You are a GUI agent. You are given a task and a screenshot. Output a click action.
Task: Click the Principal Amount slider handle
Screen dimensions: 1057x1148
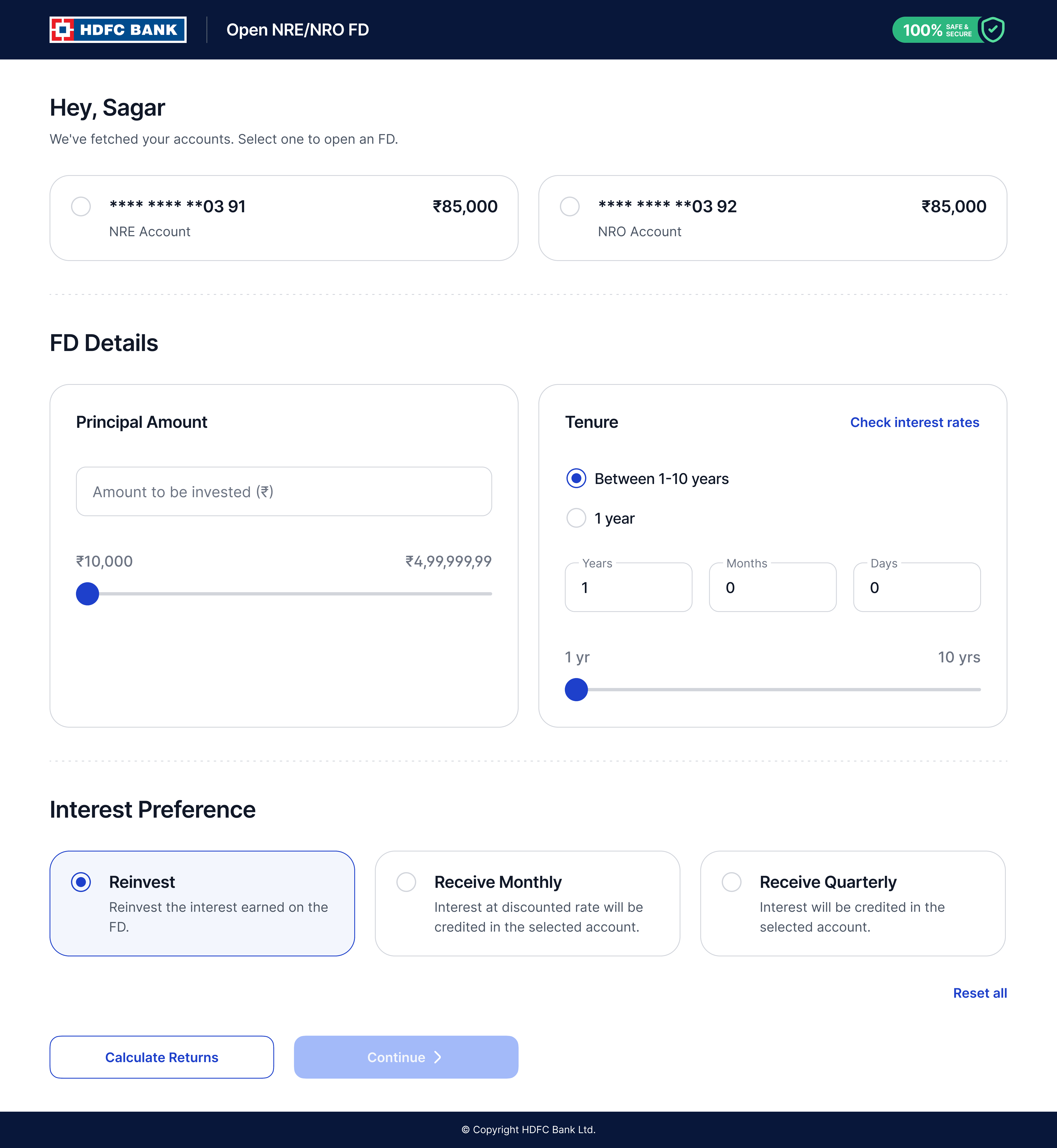(88, 594)
